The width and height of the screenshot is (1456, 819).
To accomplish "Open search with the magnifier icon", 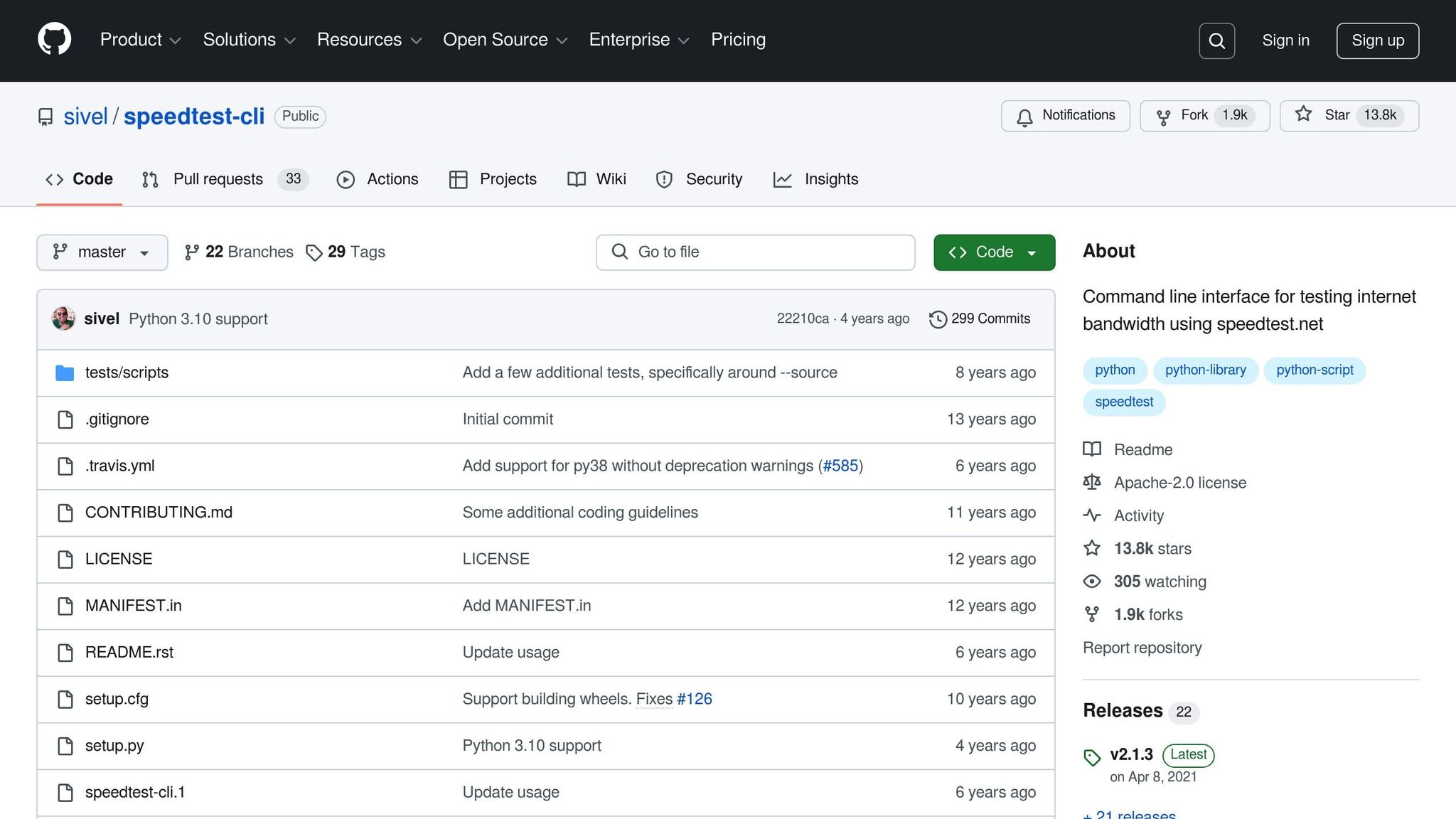I will pos(1216,41).
